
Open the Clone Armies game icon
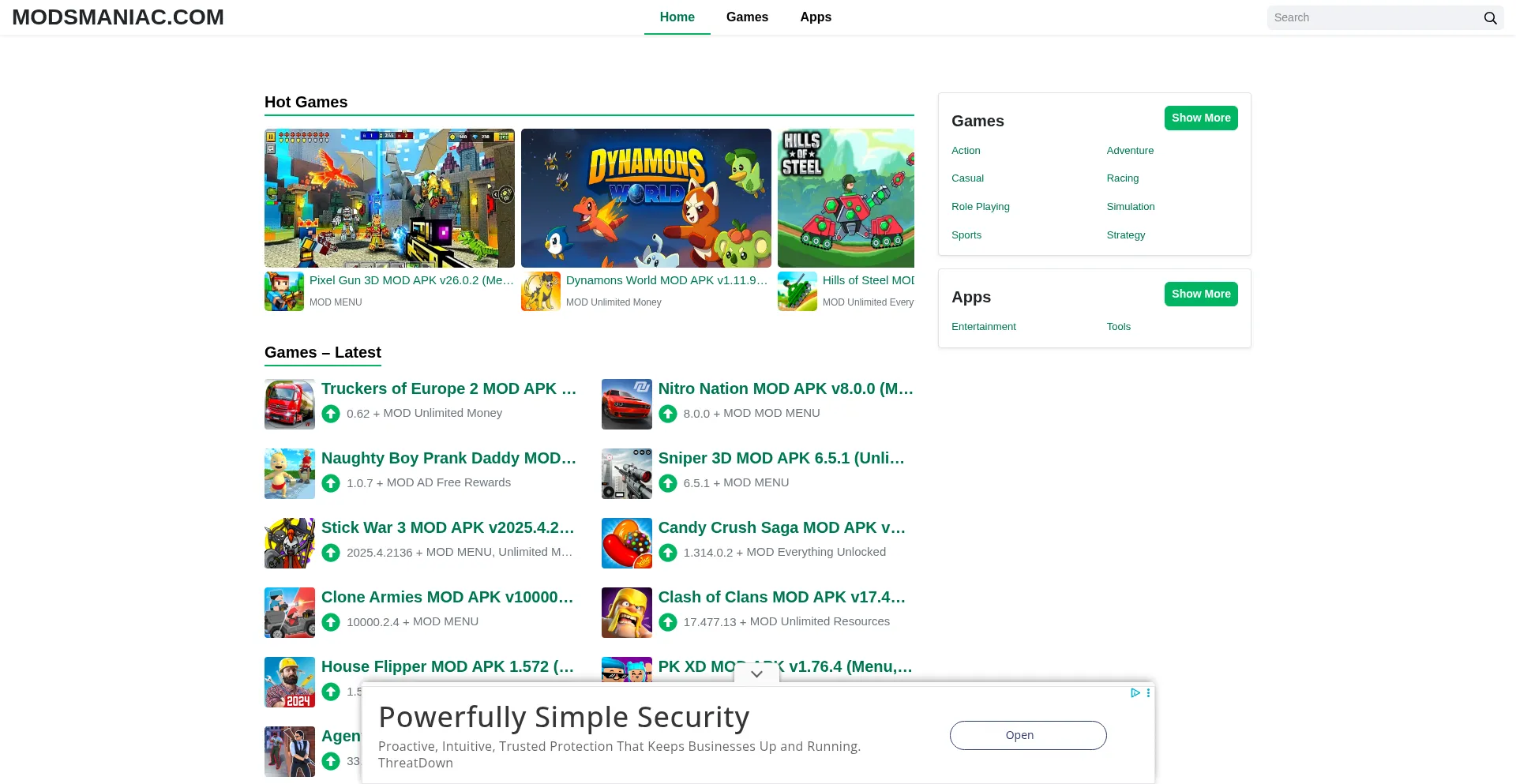[x=289, y=613]
